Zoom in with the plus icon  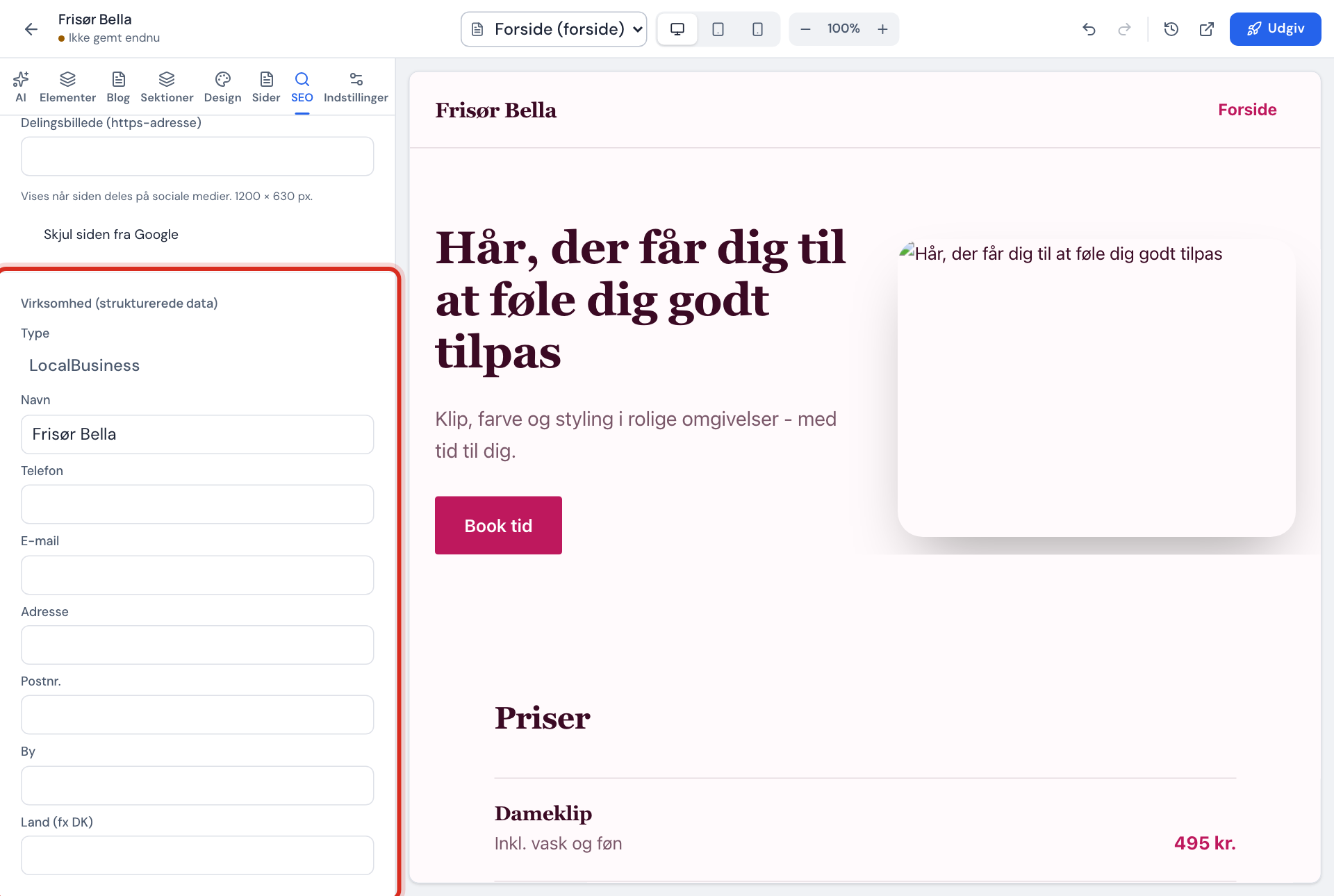pyautogui.click(x=882, y=29)
